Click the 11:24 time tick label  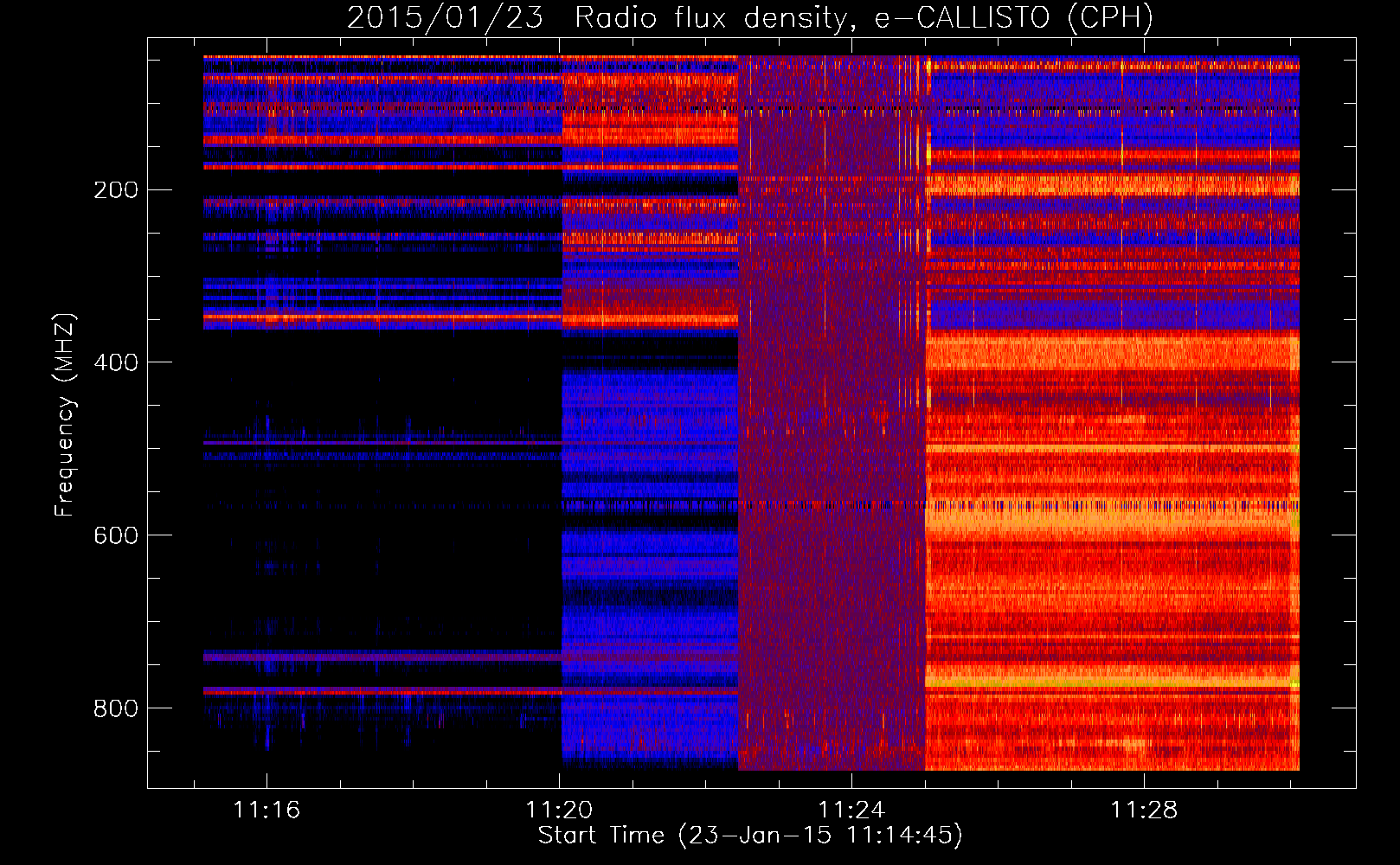[x=851, y=810]
